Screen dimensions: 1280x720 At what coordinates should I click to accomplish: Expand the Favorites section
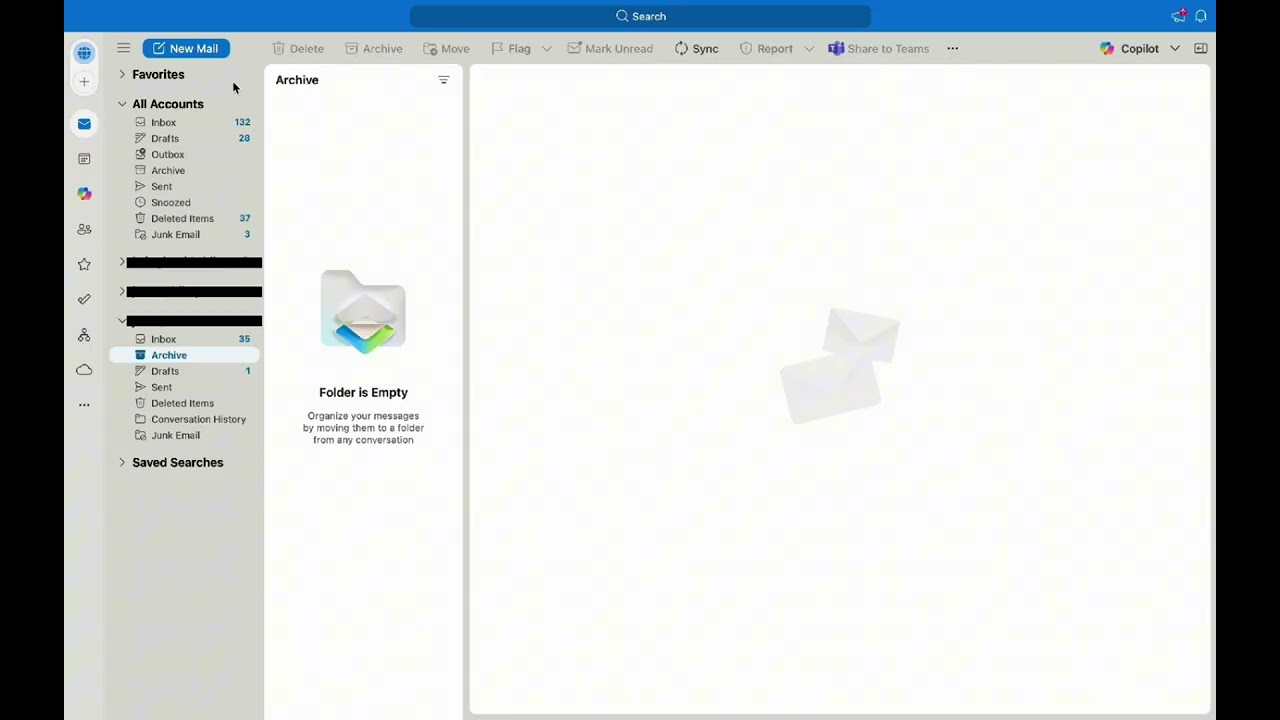[122, 74]
